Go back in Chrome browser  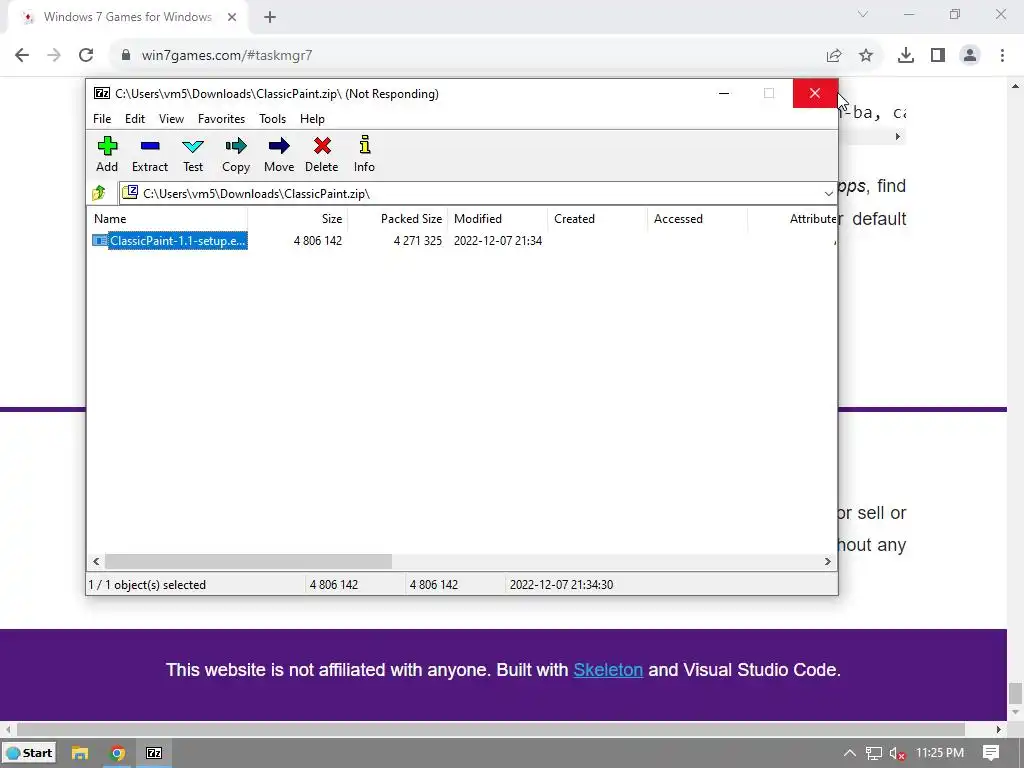22,56
